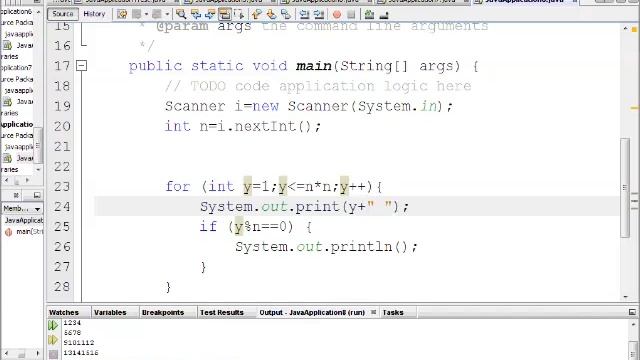This screenshot has height=360, width=640.
Task: Click Projects panel horizontal scroll left arrow
Action: (x=6, y=180)
